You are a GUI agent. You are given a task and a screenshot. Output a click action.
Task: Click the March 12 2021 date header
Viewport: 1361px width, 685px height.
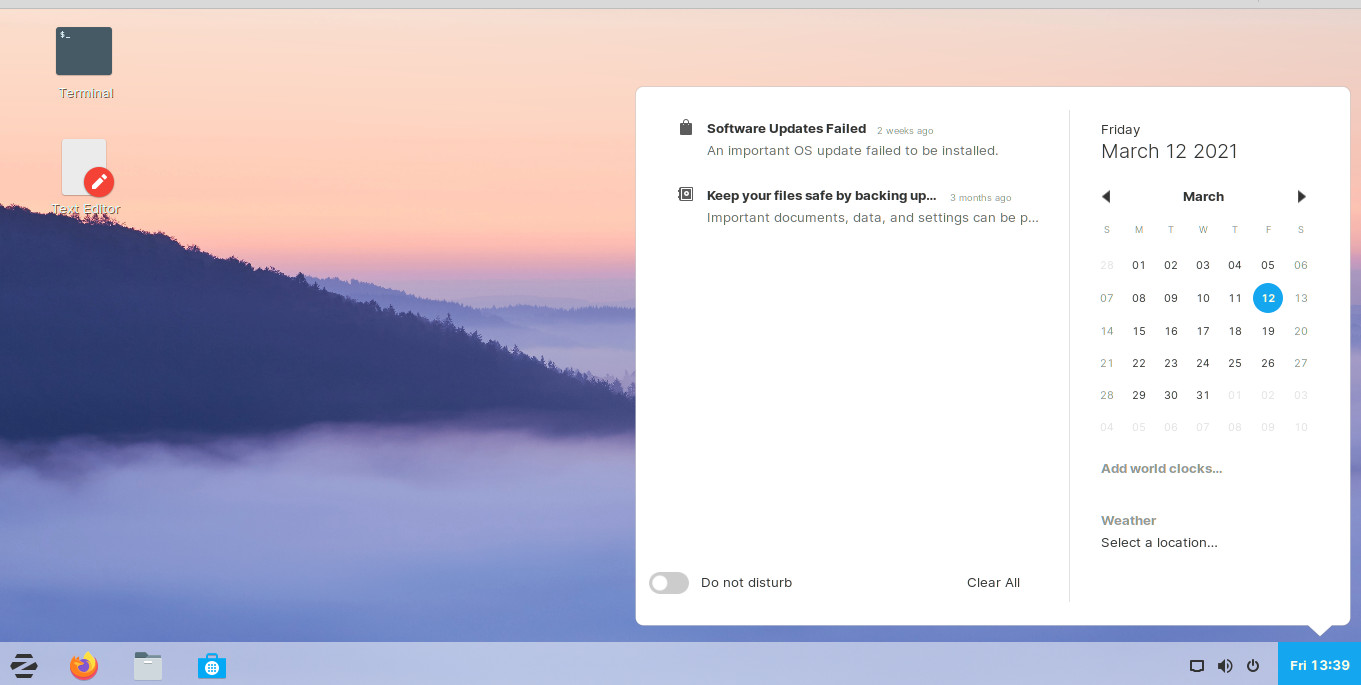click(1169, 151)
